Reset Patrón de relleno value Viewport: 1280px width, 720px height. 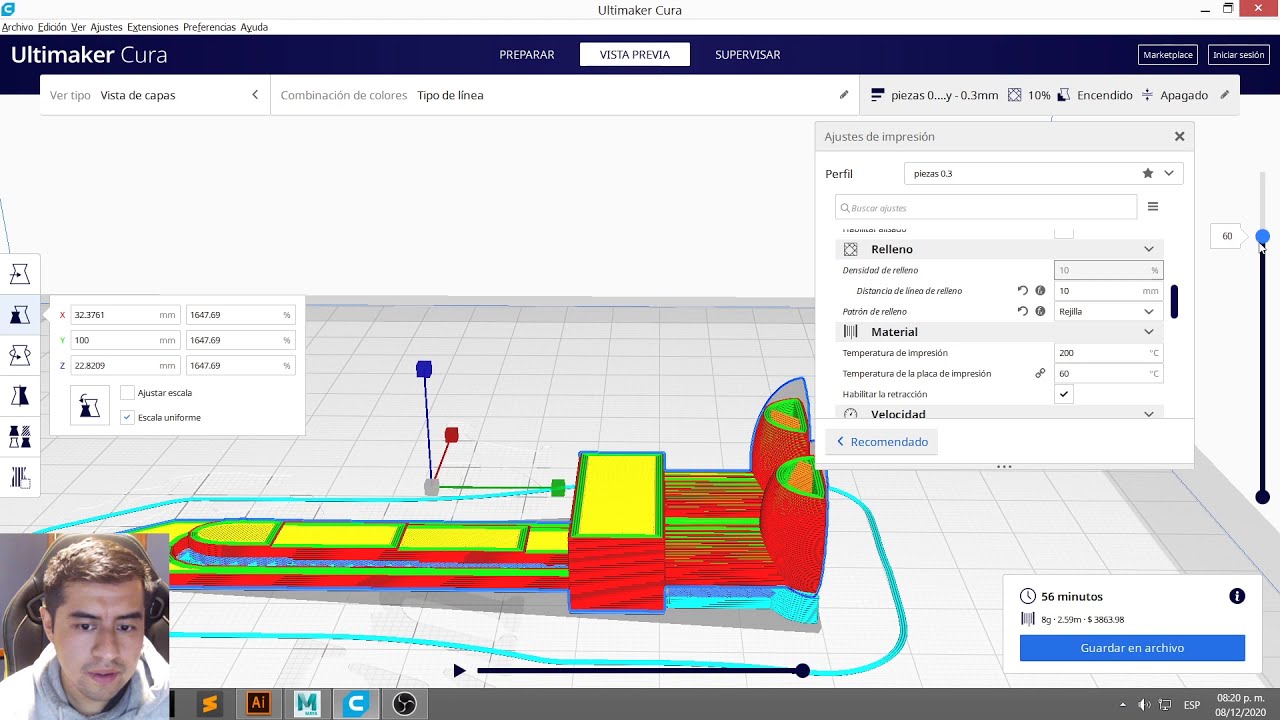click(x=1022, y=311)
